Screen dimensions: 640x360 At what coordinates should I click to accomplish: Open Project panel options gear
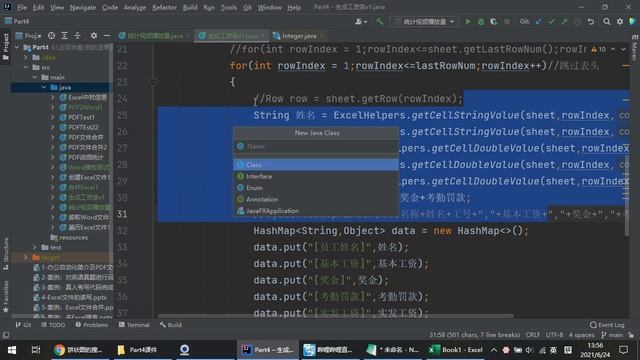pos(94,36)
